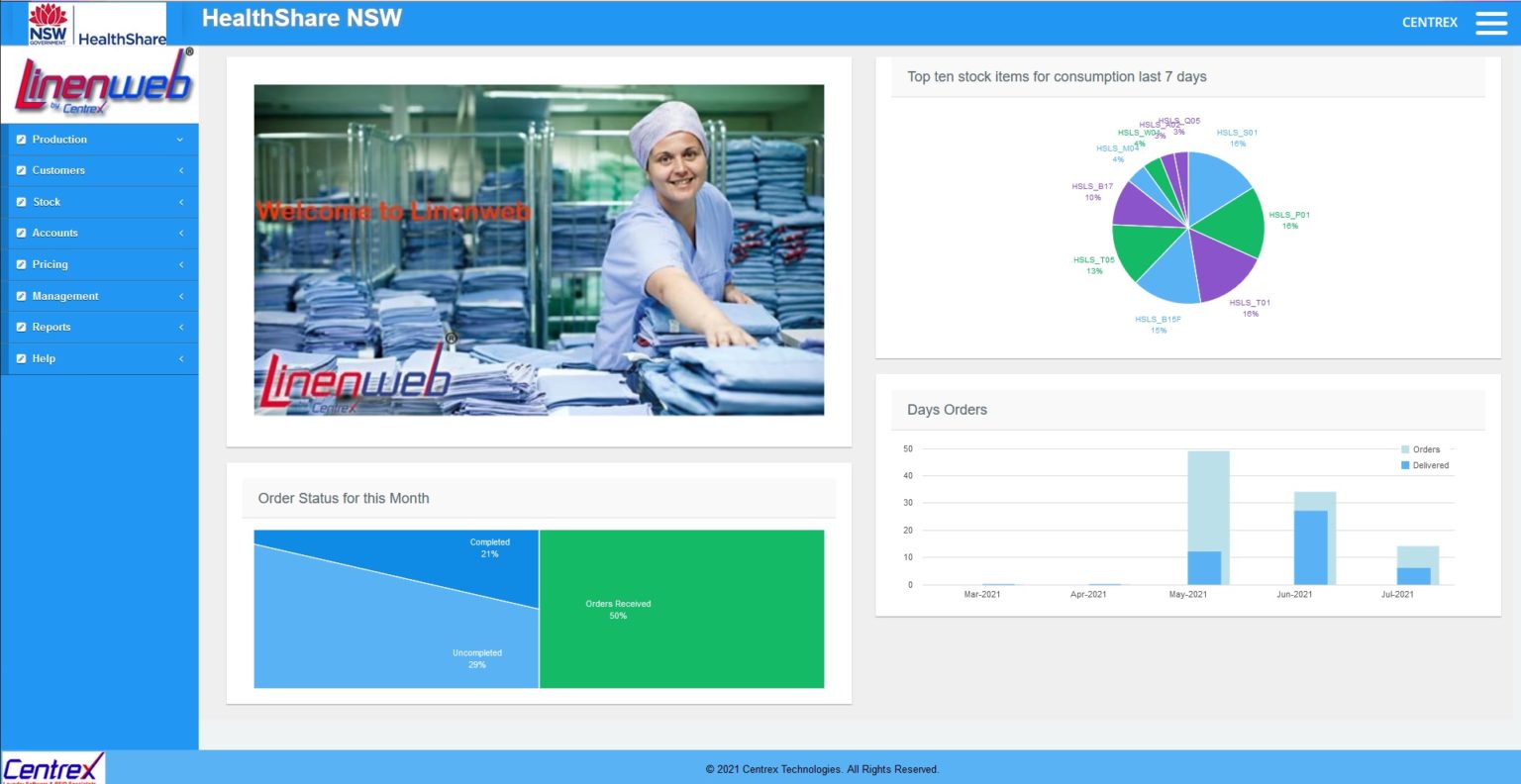Open the Management menu
1521x784 pixels.
(x=65, y=296)
